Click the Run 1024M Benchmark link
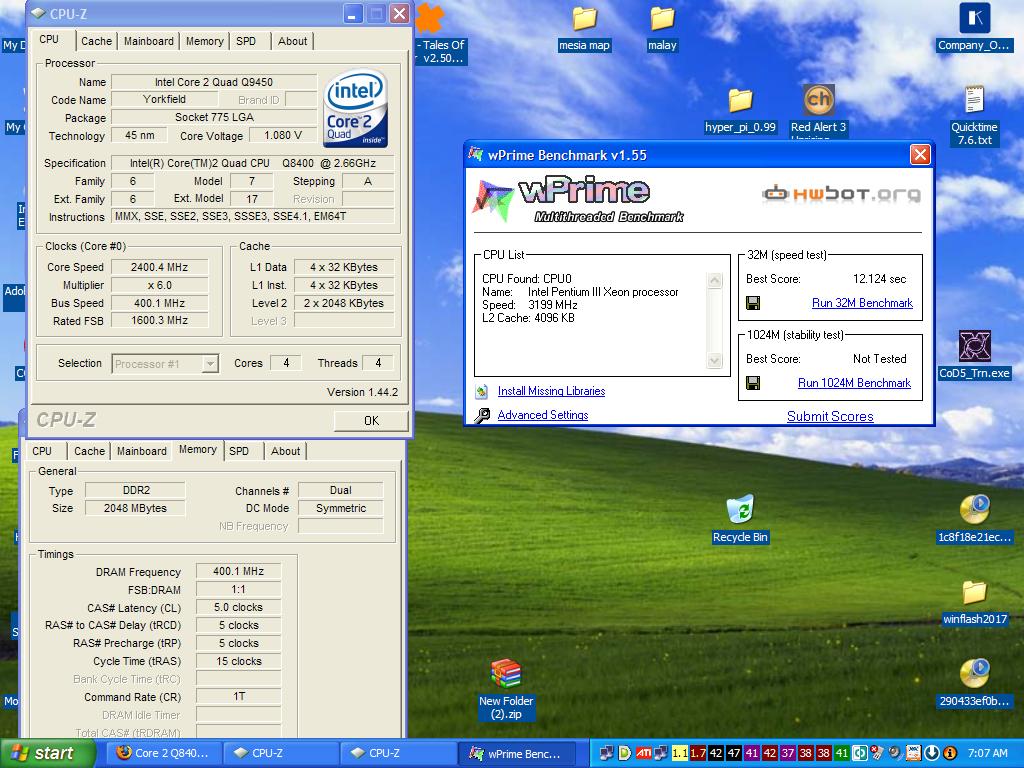 tap(854, 383)
